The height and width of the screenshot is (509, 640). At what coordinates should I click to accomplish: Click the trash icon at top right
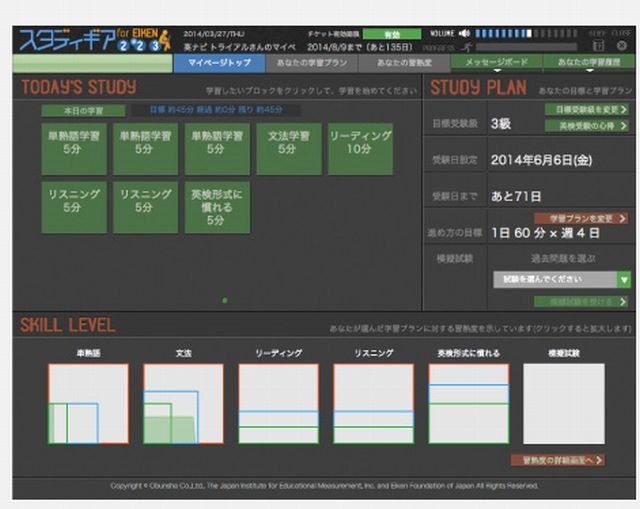(x=622, y=46)
